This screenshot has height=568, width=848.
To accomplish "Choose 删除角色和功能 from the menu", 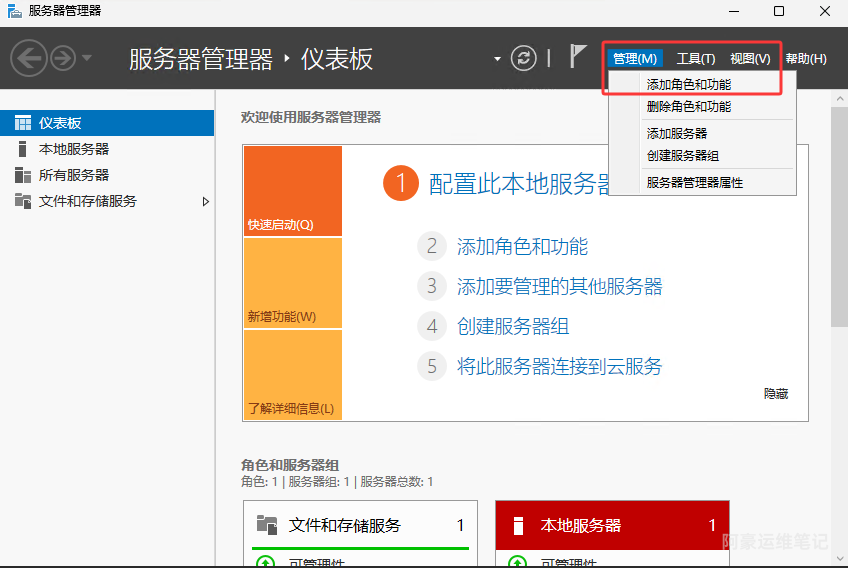I will [702, 107].
